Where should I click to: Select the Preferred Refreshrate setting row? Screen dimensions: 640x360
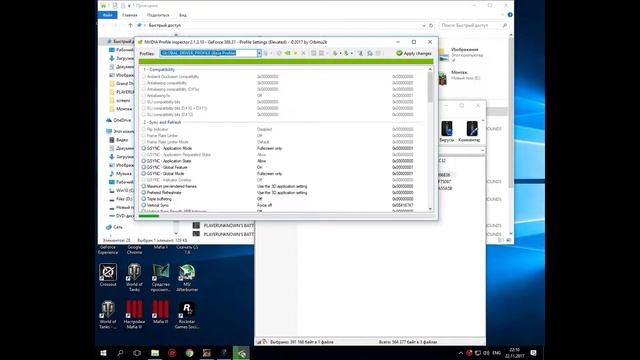(284, 192)
